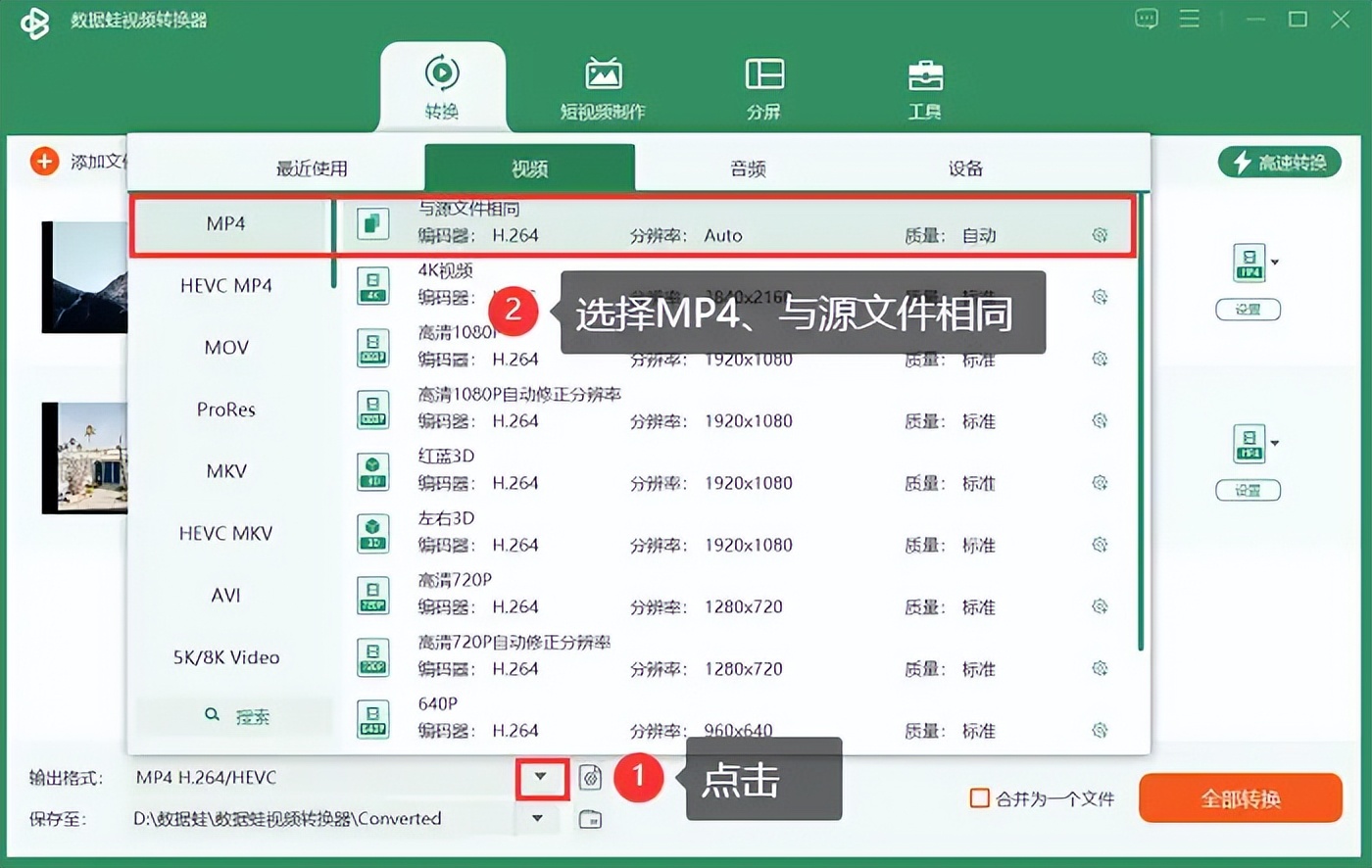Expand the 输出格式 dropdown arrow
The image size is (1372, 868).
coord(540,778)
